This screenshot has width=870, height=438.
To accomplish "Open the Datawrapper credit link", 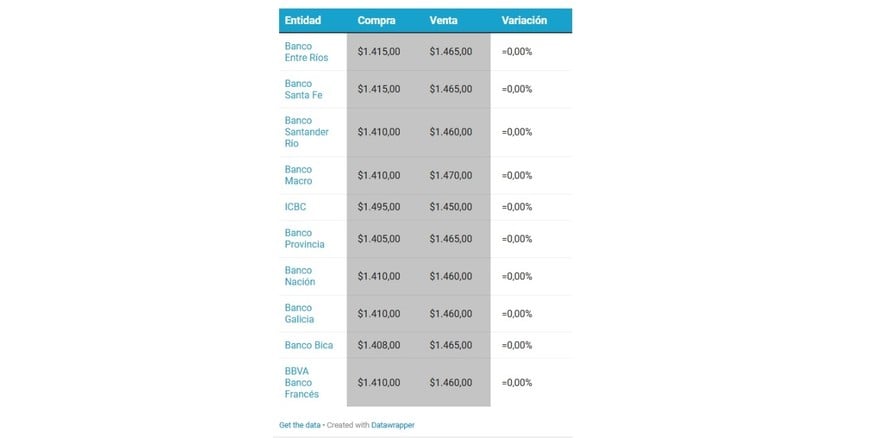I will [x=394, y=425].
